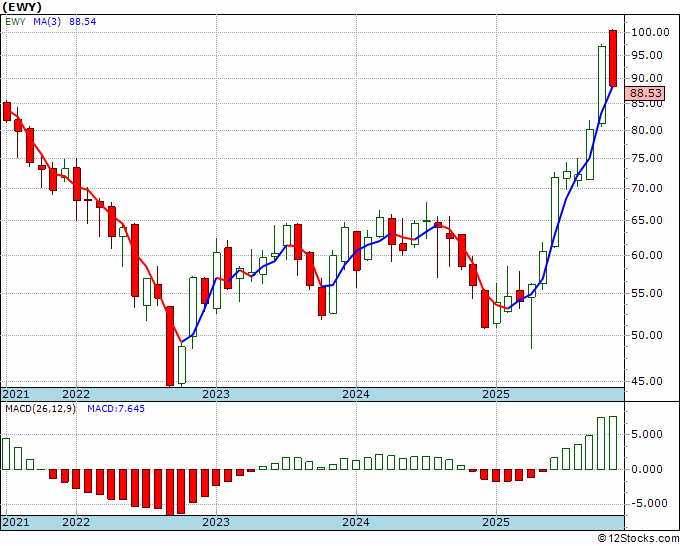Viewport: 680px width, 546px height.
Task: Click the 80.00 price axis label
Action: (647, 130)
